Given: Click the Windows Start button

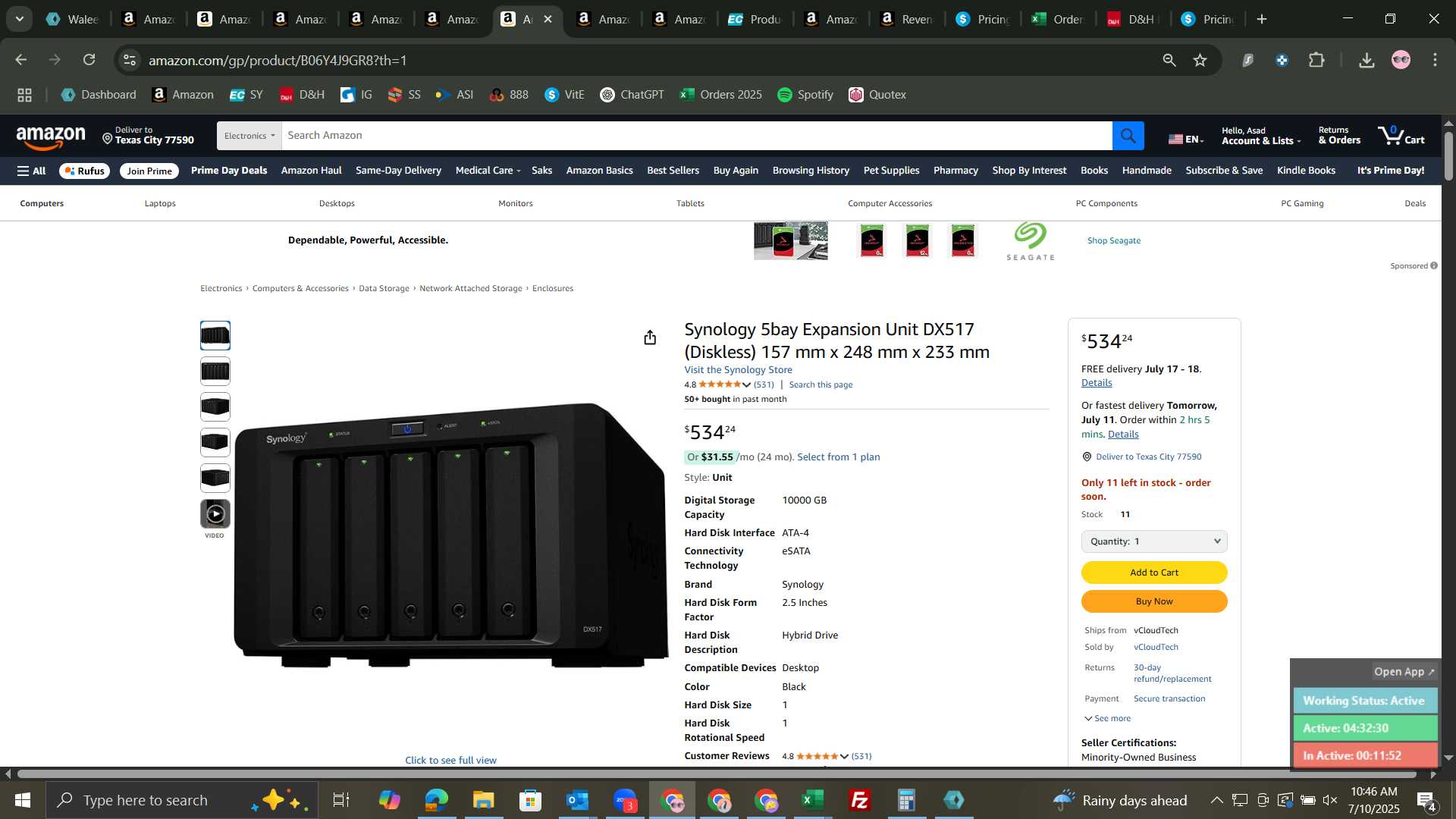Looking at the screenshot, I should click(x=22, y=800).
